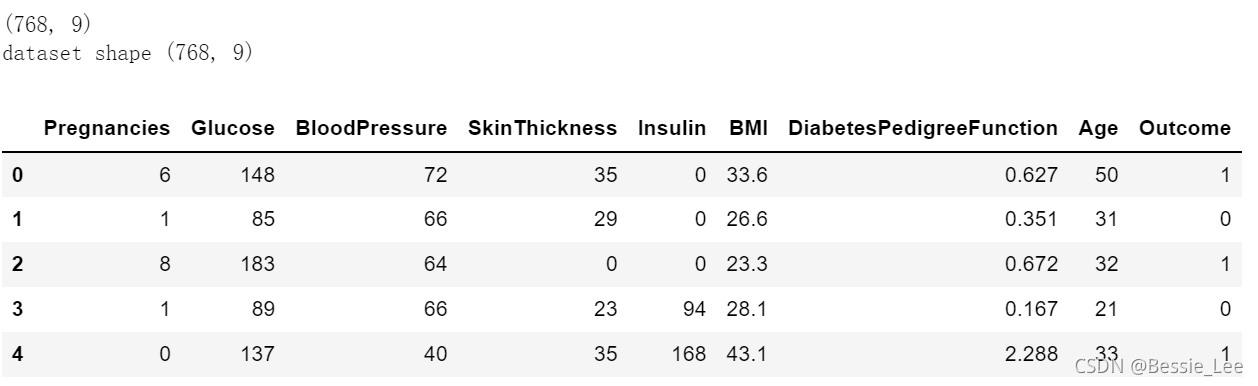Click the Insulin column header
Viewport: 1258px width, 386px height.
point(672,129)
